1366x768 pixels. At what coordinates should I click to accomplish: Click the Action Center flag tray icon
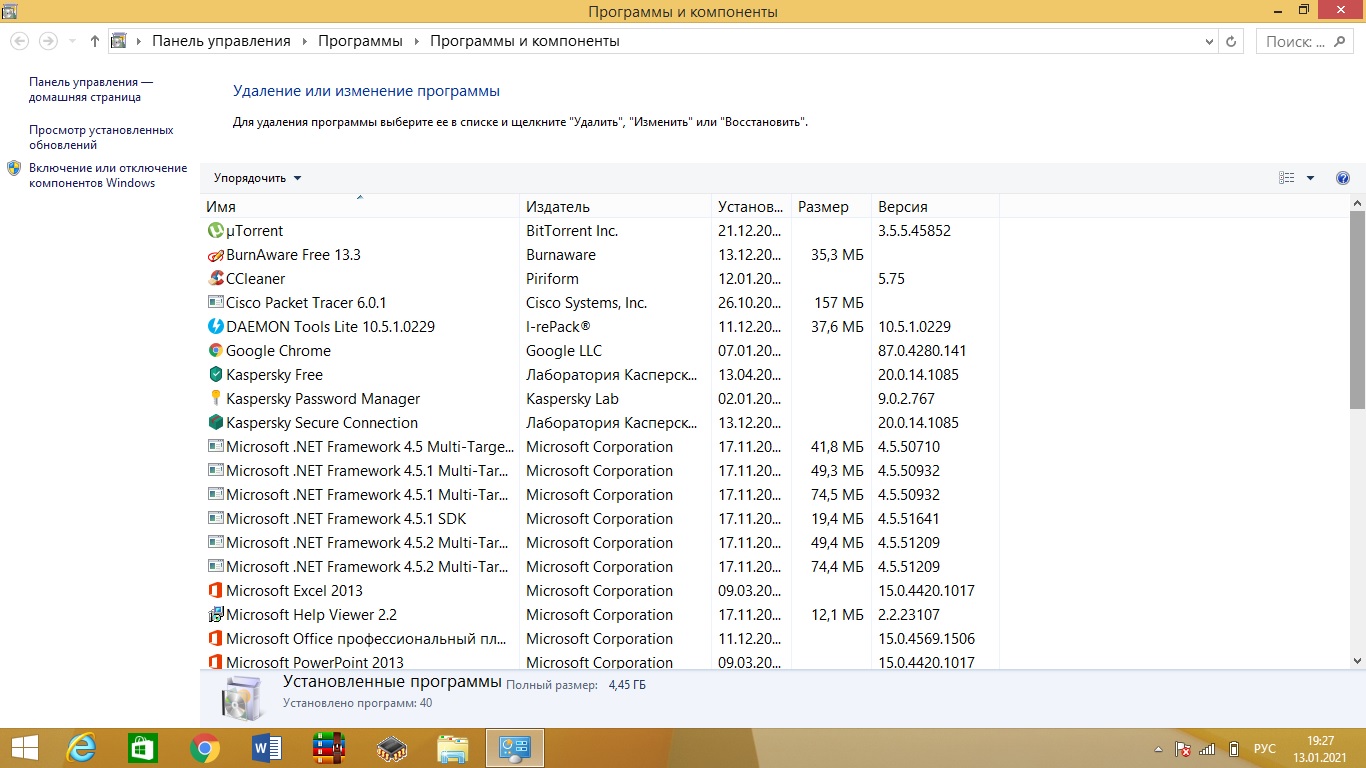[x=1182, y=748]
